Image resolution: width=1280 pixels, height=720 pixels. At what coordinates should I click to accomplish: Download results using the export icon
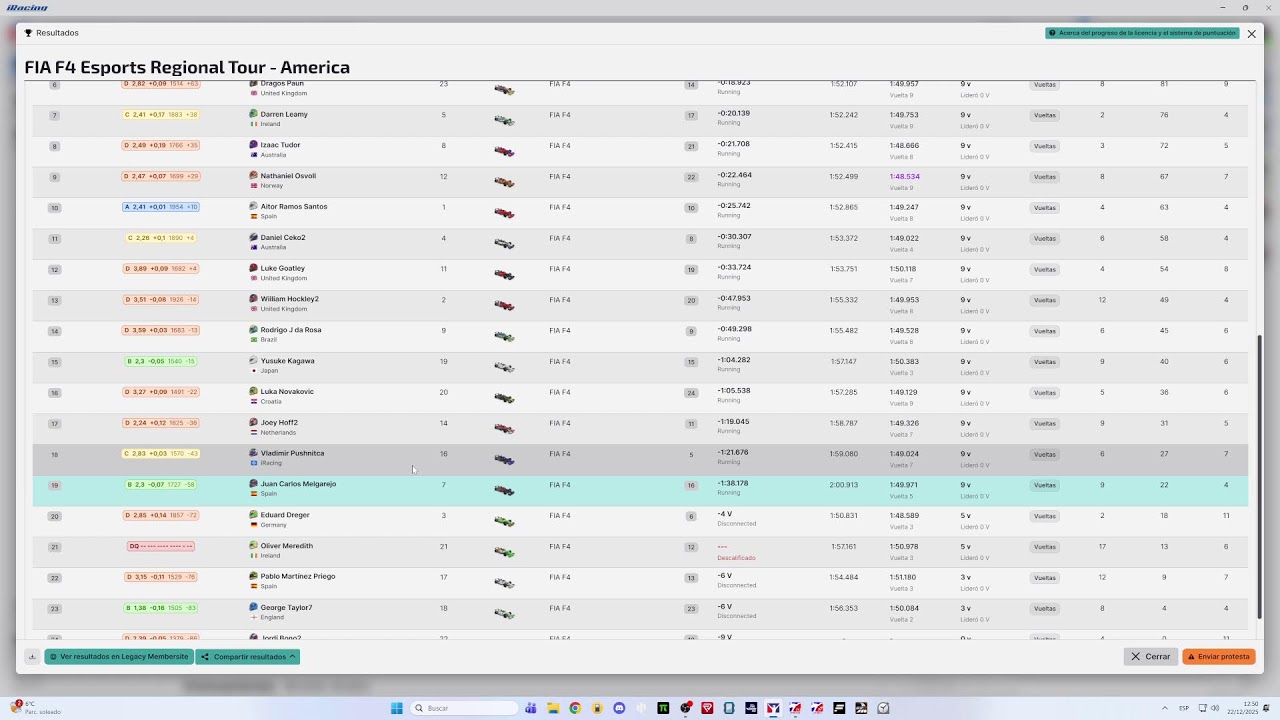point(33,657)
